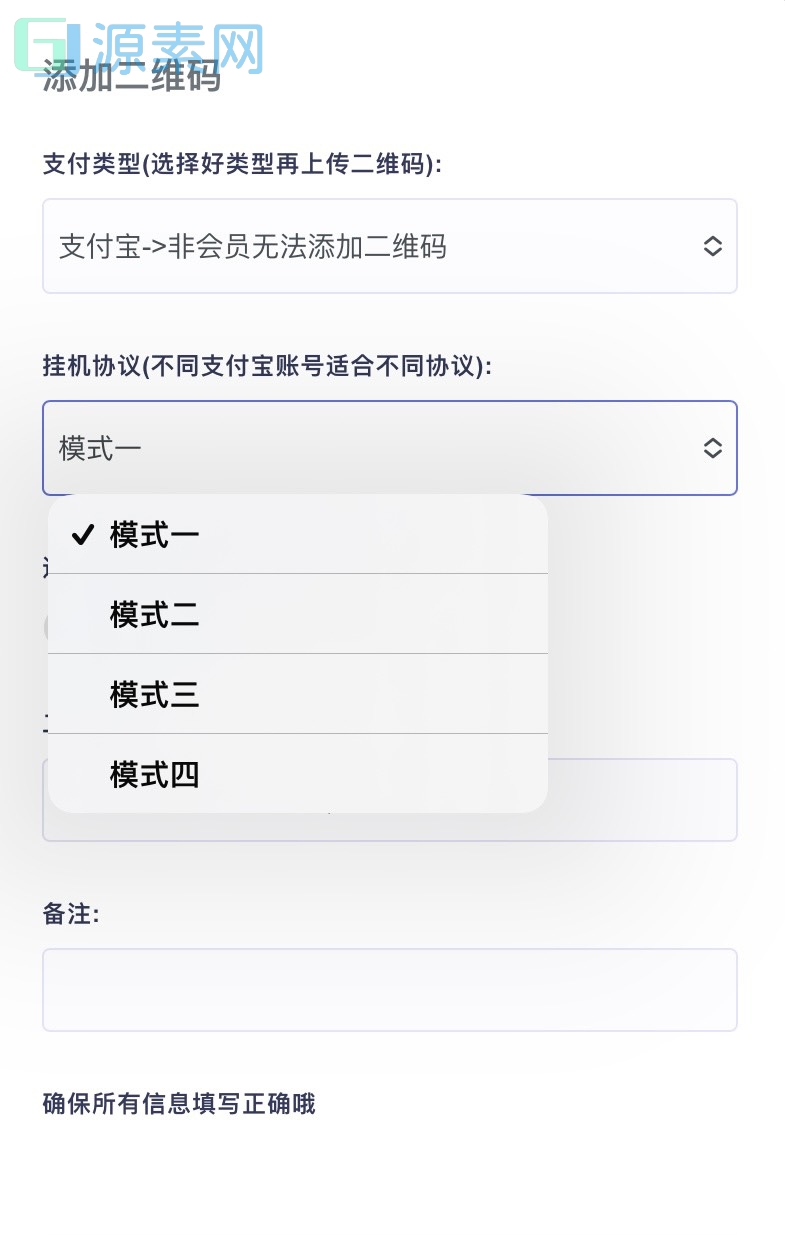The image size is (785, 1235).
Task: Click the 确保所有信息填写正确哦 reminder text
Action: pos(178,1104)
